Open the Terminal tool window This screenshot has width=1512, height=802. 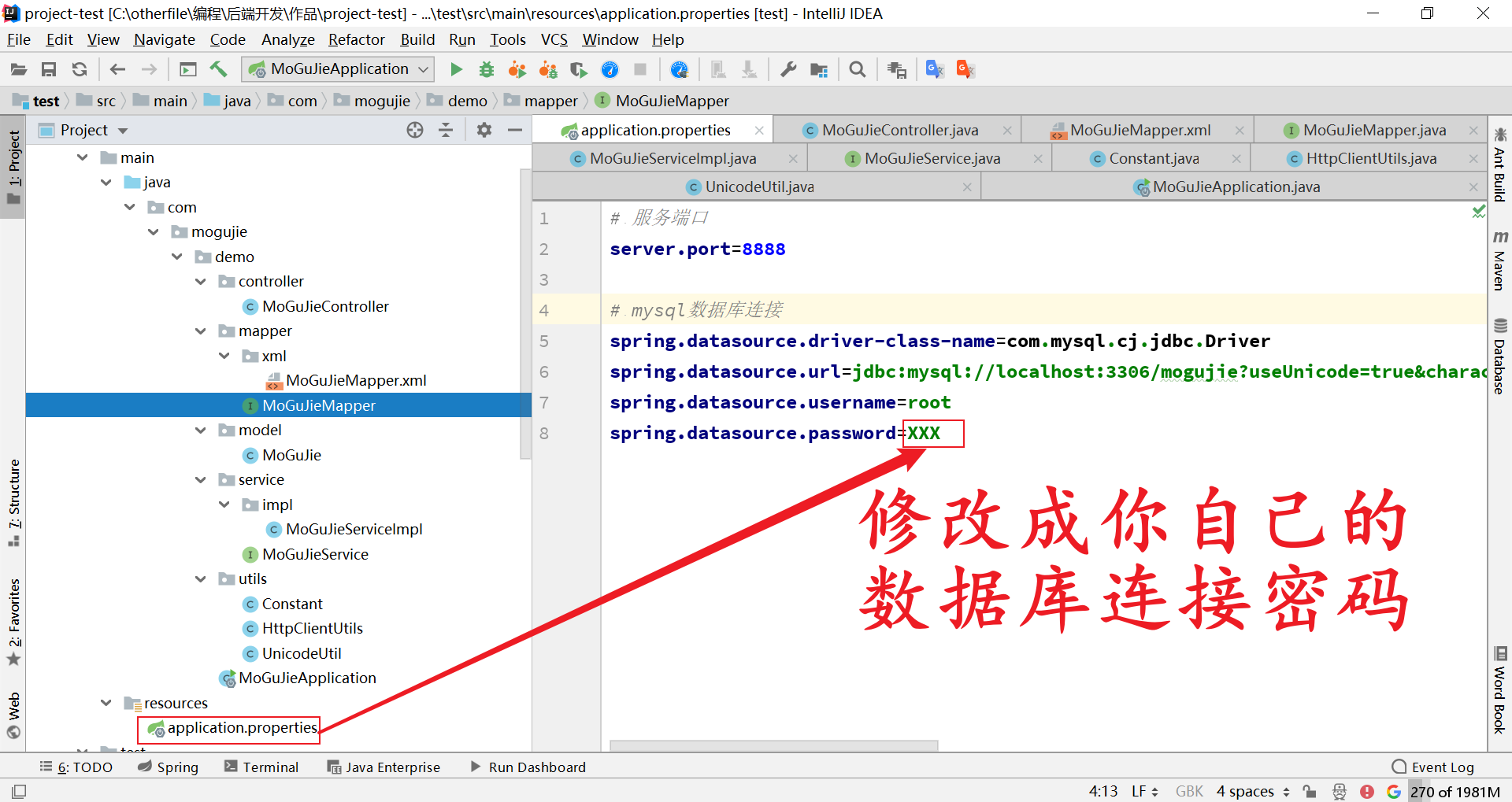[261, 767]
